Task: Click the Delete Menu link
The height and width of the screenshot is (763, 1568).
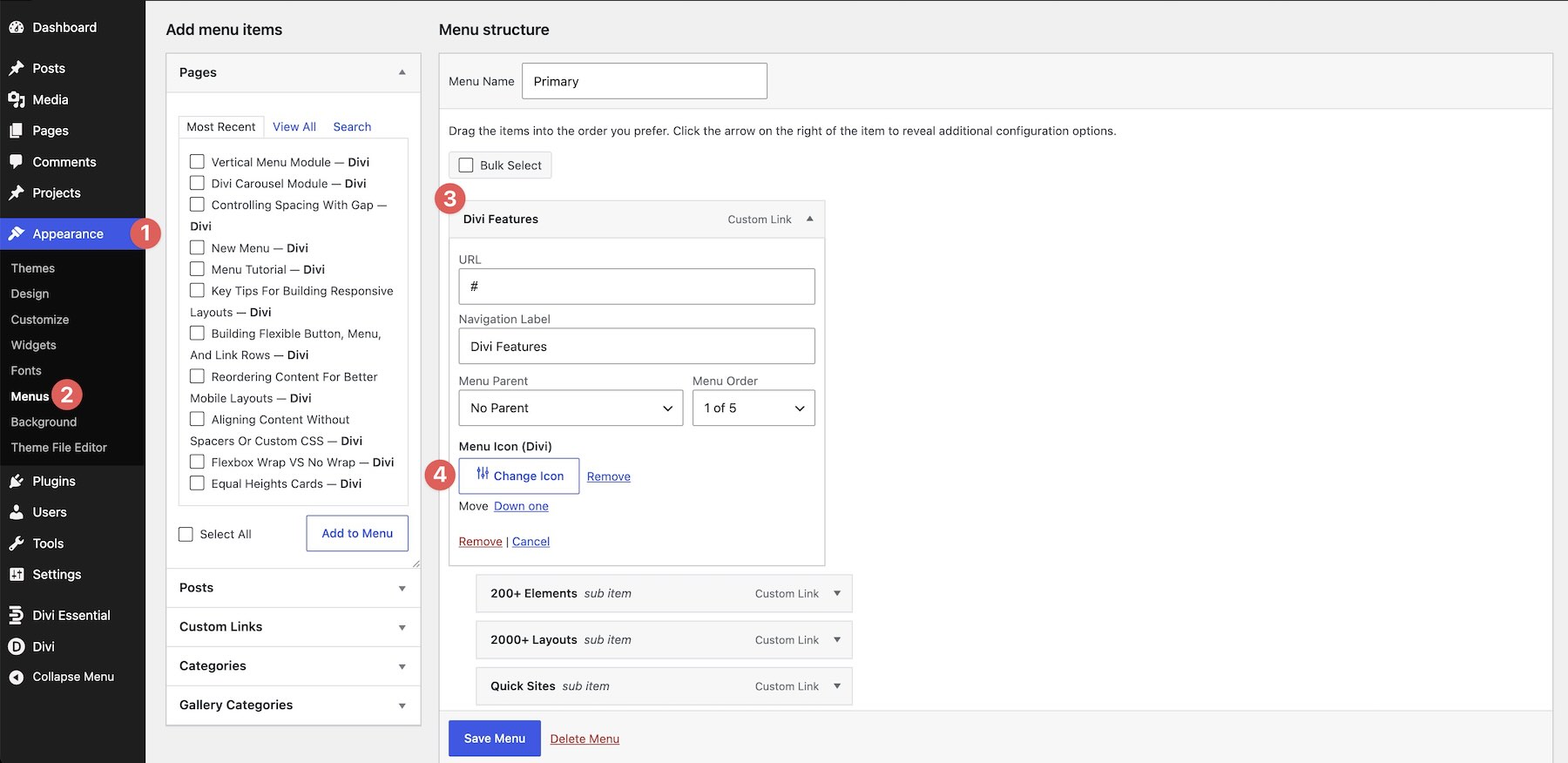Action: coord(585,739)
